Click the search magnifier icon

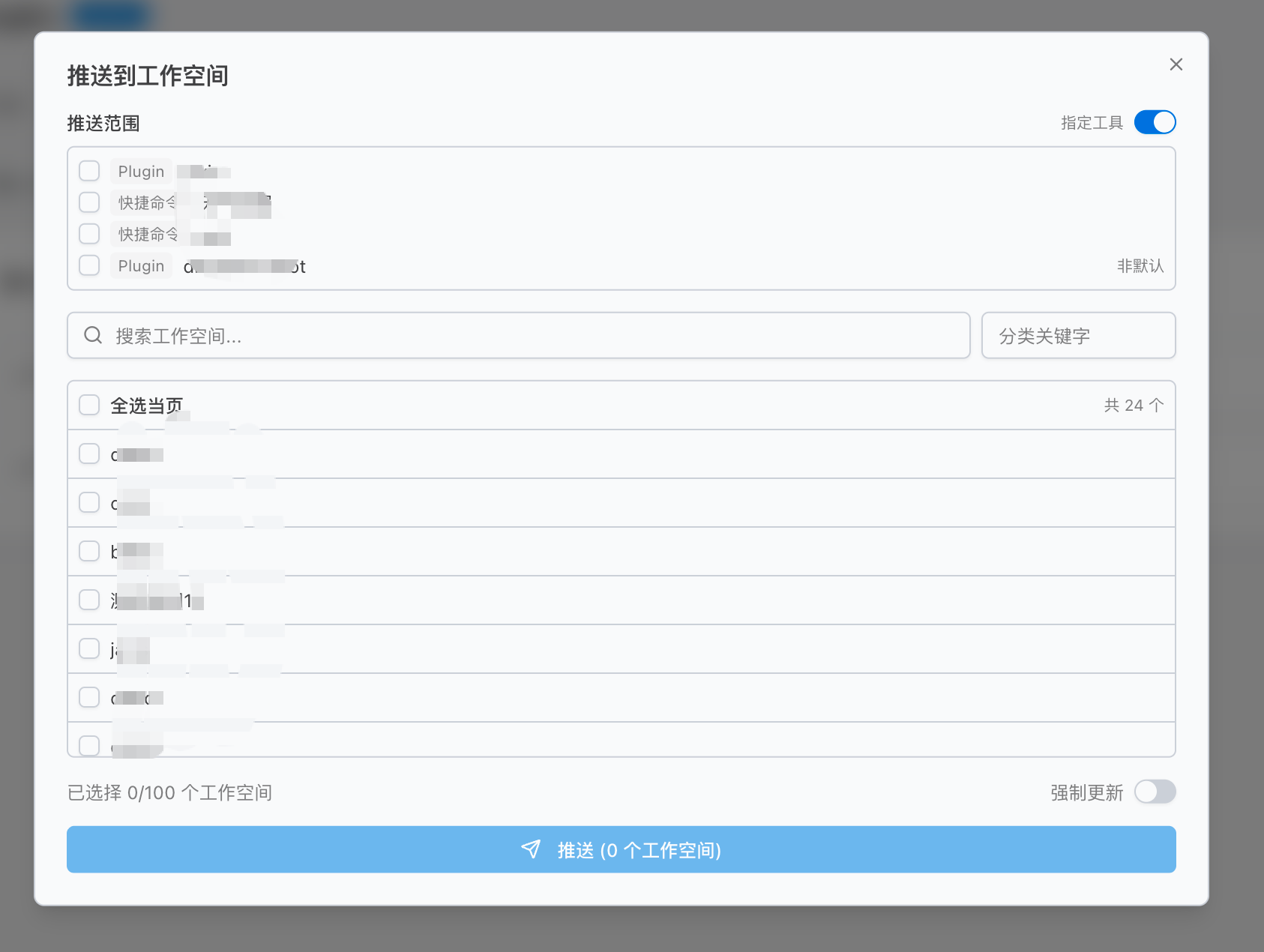[93, 335]
